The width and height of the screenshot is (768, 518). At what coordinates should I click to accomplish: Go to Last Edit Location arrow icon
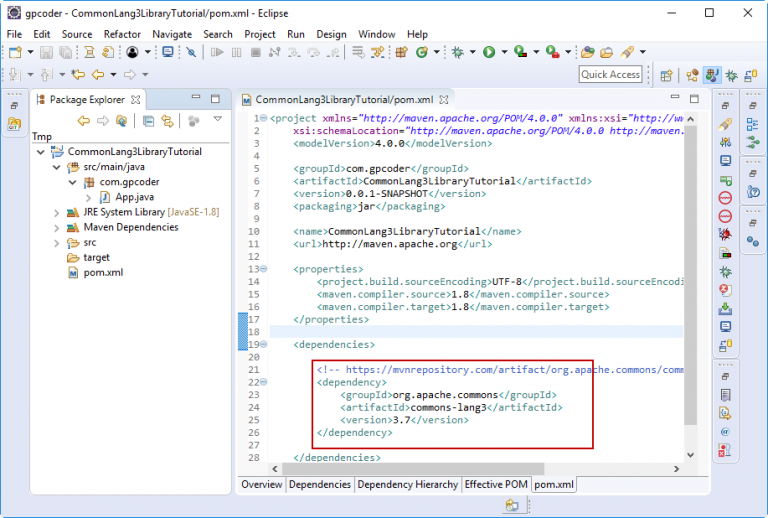point(78,74)
